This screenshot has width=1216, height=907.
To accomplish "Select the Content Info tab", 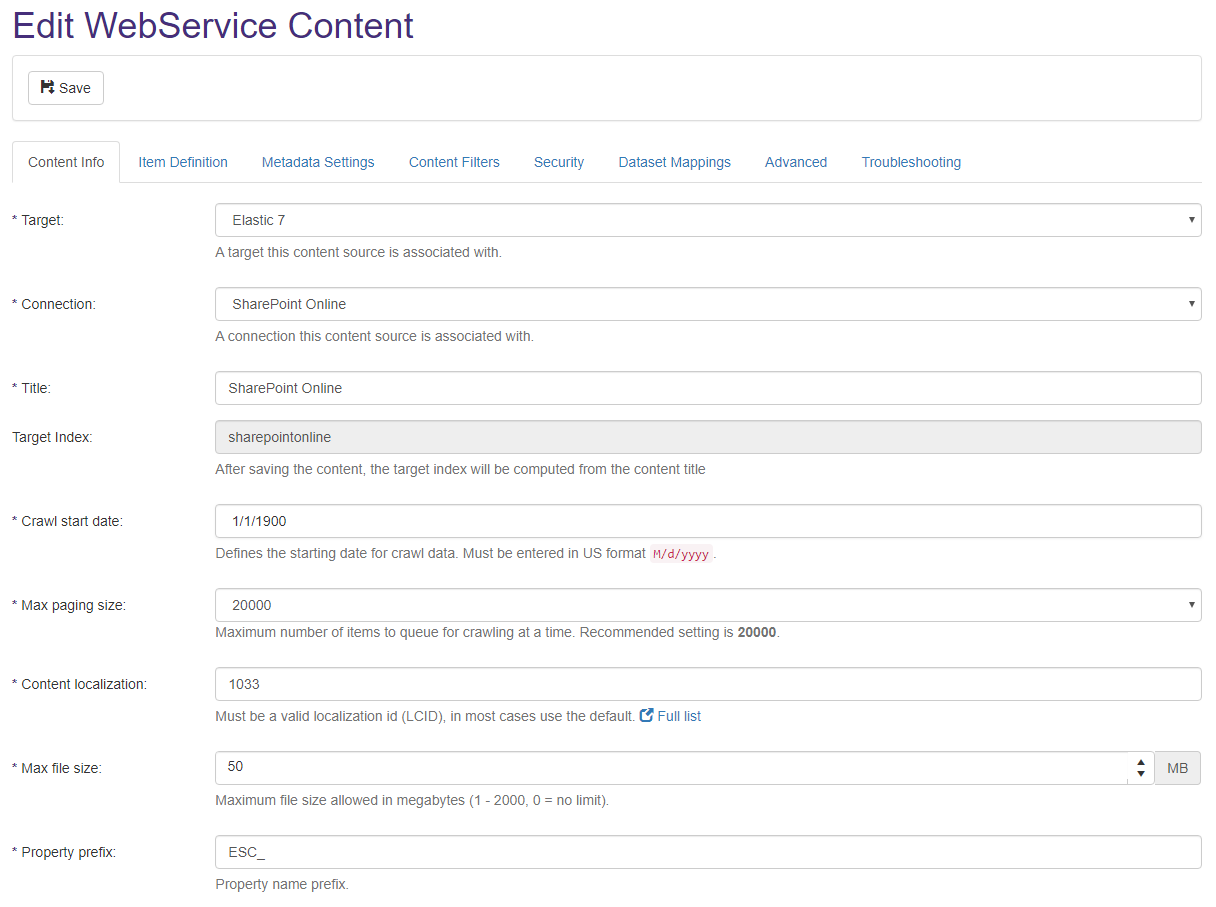I will click(x=66, y=162).
